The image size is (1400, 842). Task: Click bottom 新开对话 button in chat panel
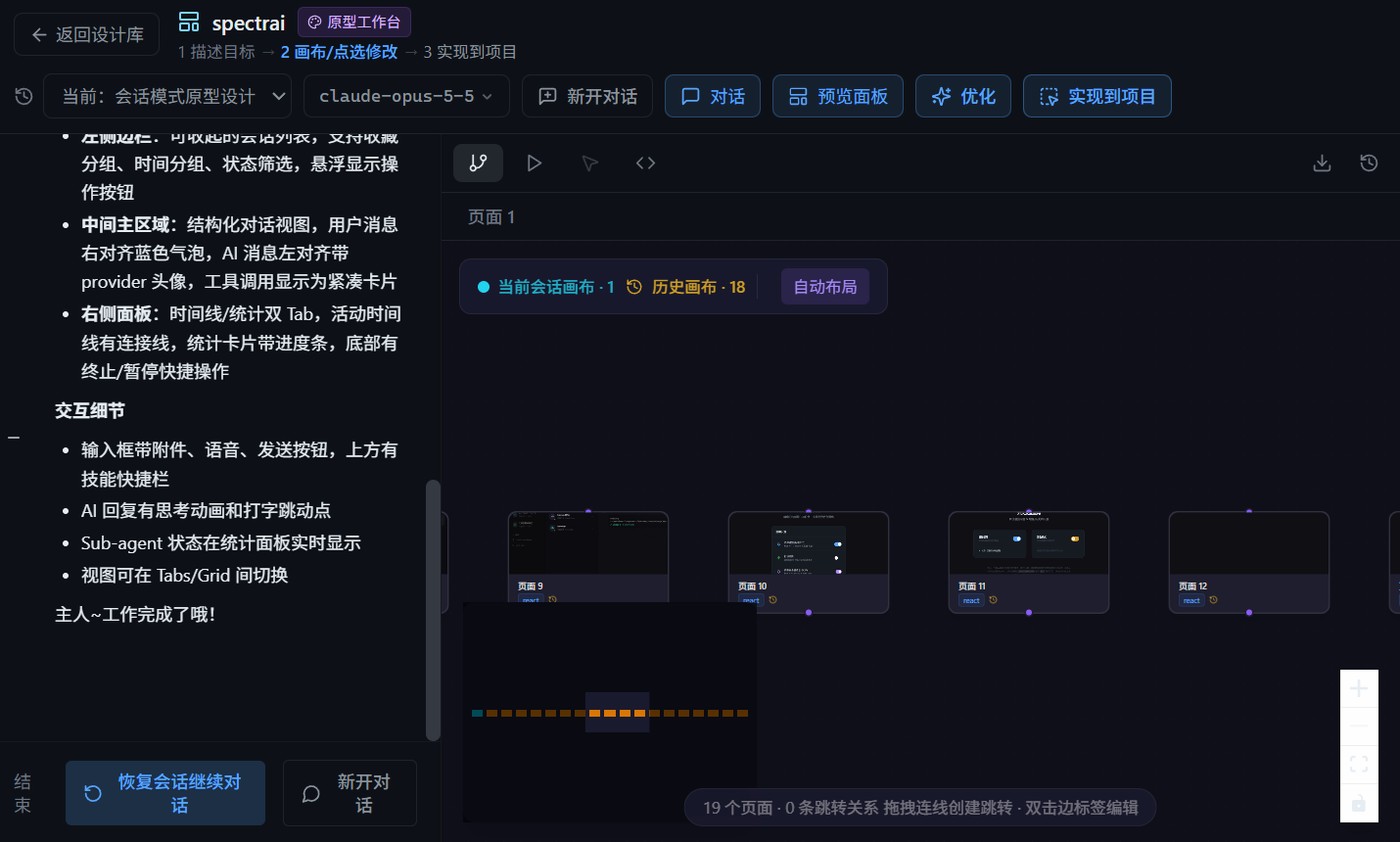click(x=350, y=793)
